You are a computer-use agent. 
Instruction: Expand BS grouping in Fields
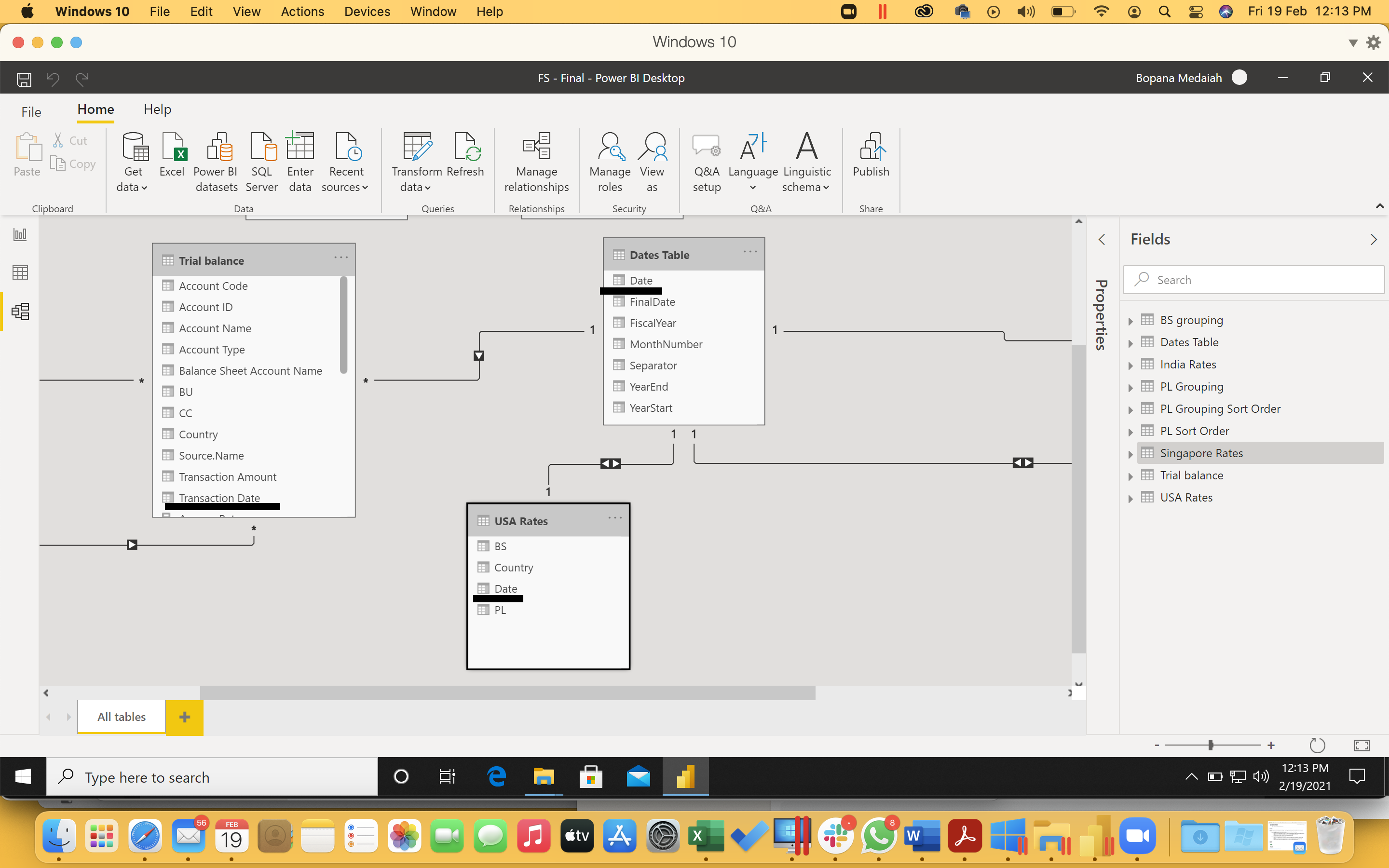click(1130, 321)
